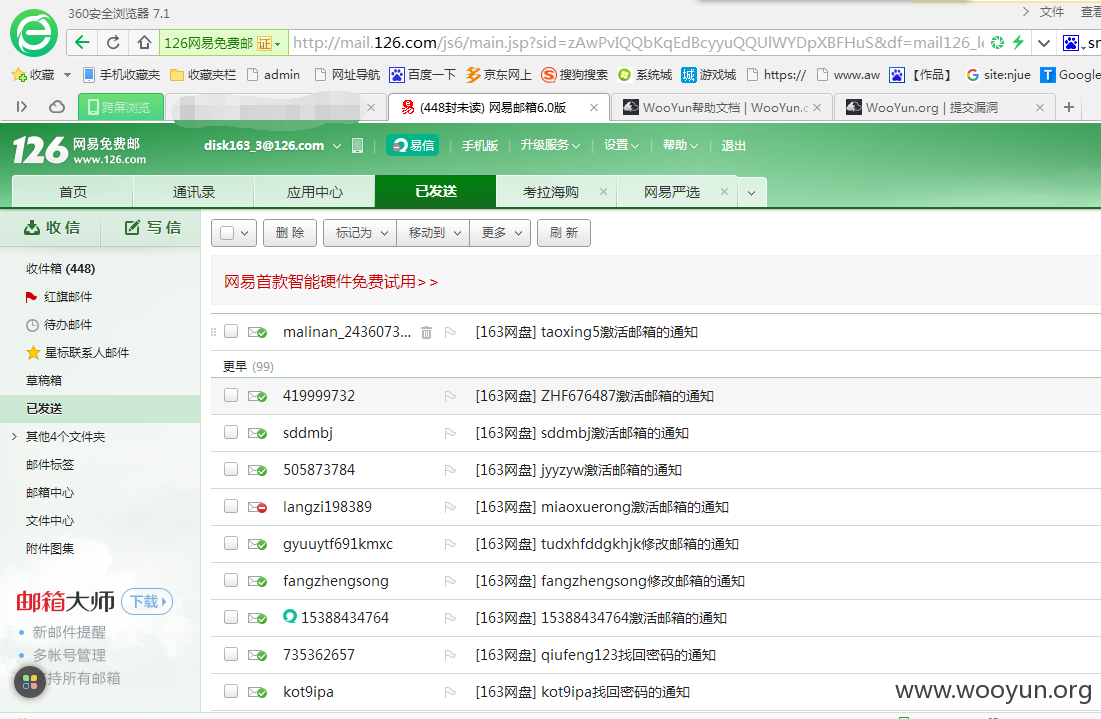Screen dimensions: 1101x719
Task: Open 京东网上 bookmark
Action: (x=499, y=74)
